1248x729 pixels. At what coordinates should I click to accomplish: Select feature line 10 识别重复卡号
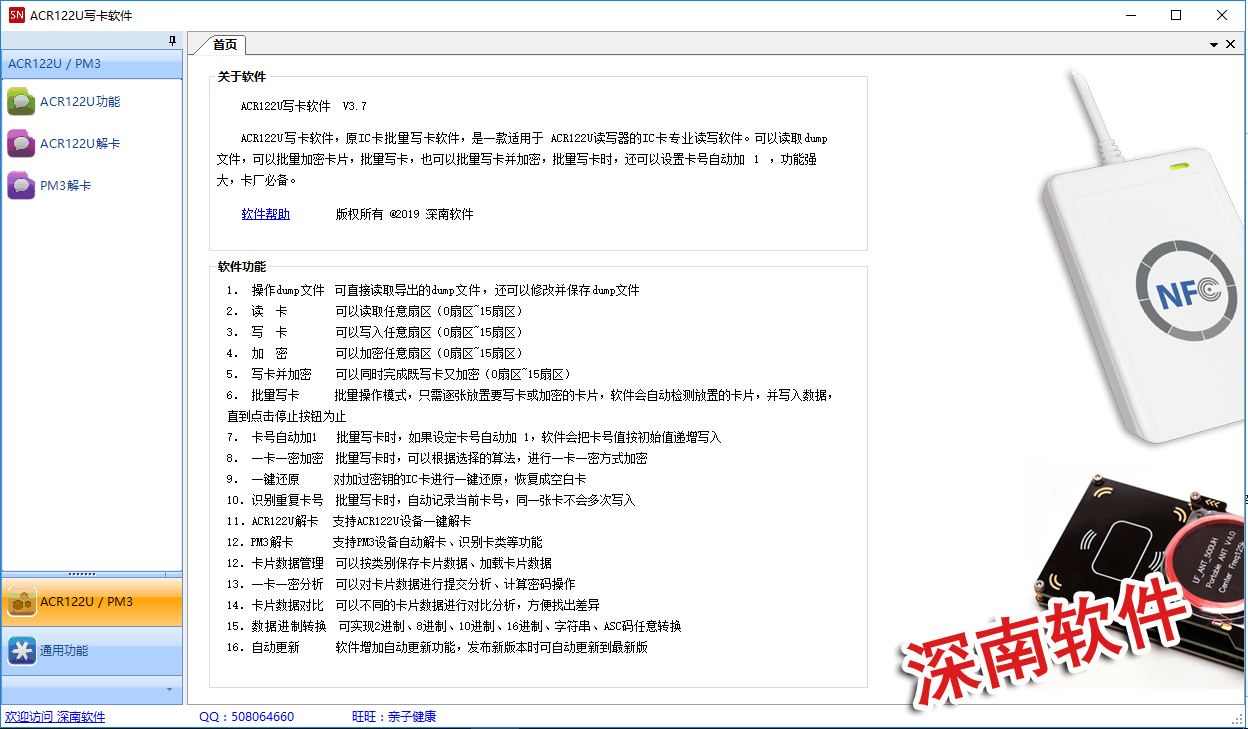tap(430, 500)
